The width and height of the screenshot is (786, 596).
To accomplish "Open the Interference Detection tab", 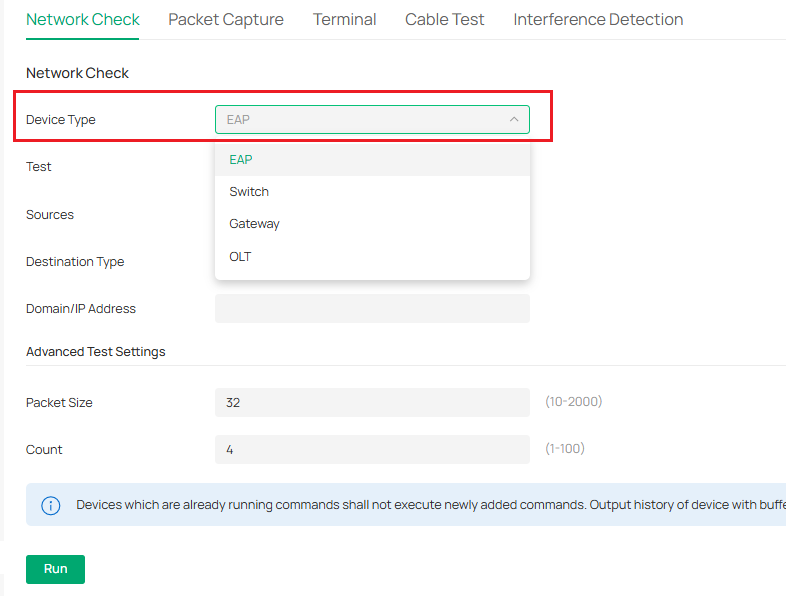I will pyautogui.click(x=598, y=20).
